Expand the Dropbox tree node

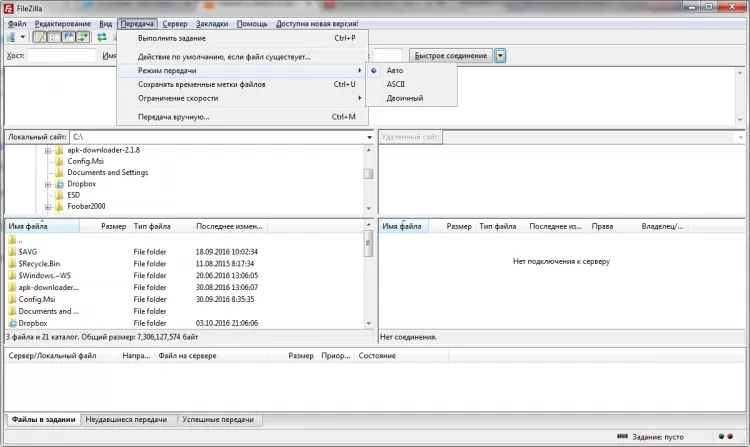point(48,185)
